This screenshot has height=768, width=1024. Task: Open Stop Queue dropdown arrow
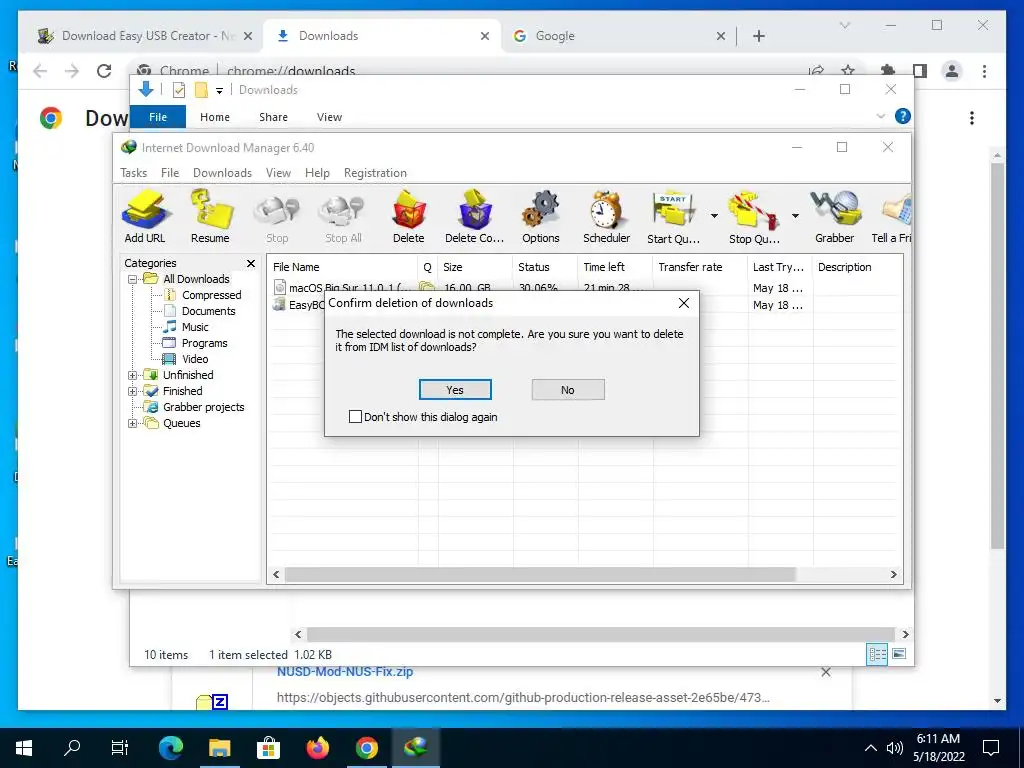coord(795,216)
